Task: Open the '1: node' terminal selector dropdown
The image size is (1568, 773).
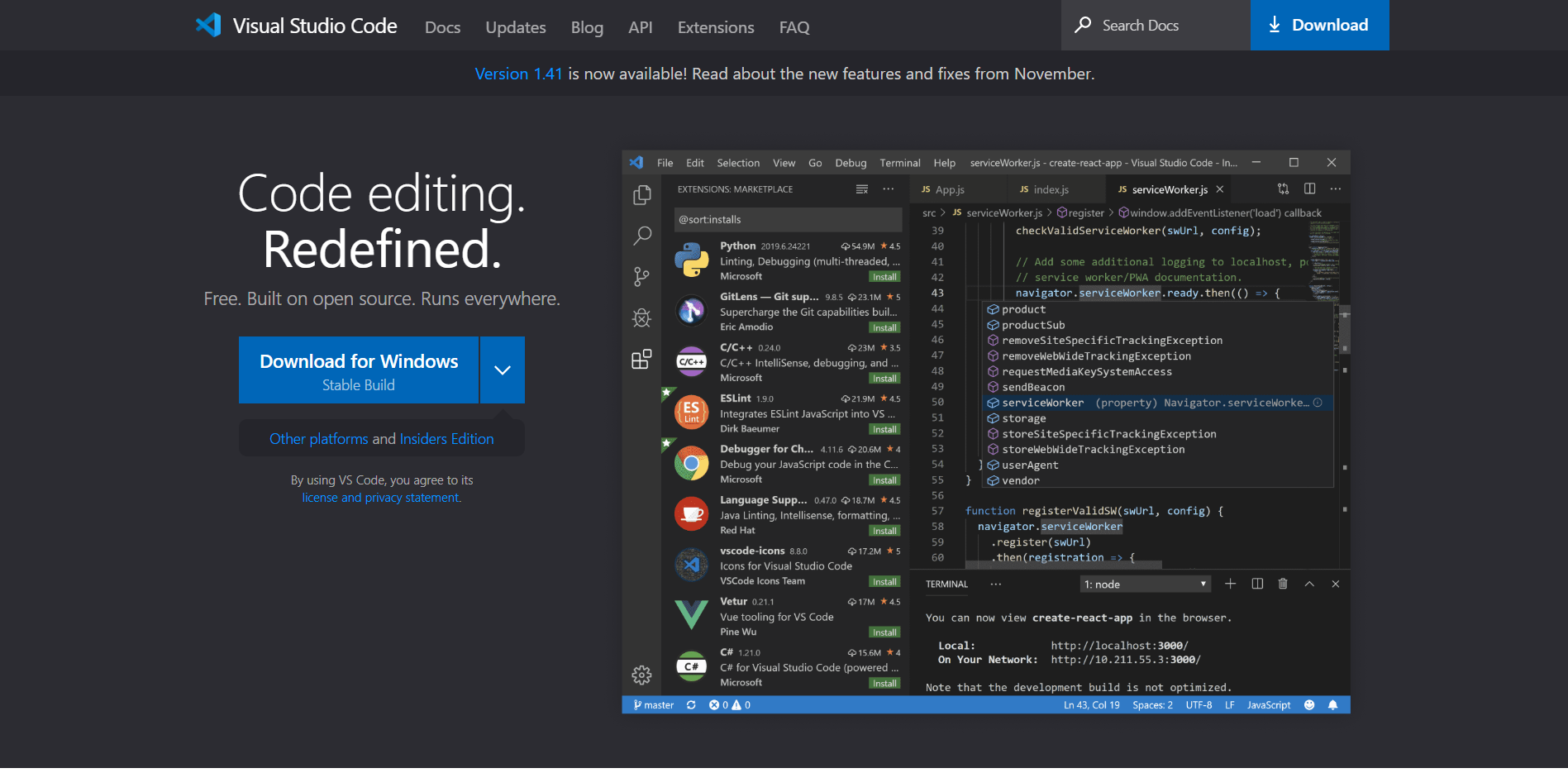Action: pyautogui.click(x=1146, y=585)
